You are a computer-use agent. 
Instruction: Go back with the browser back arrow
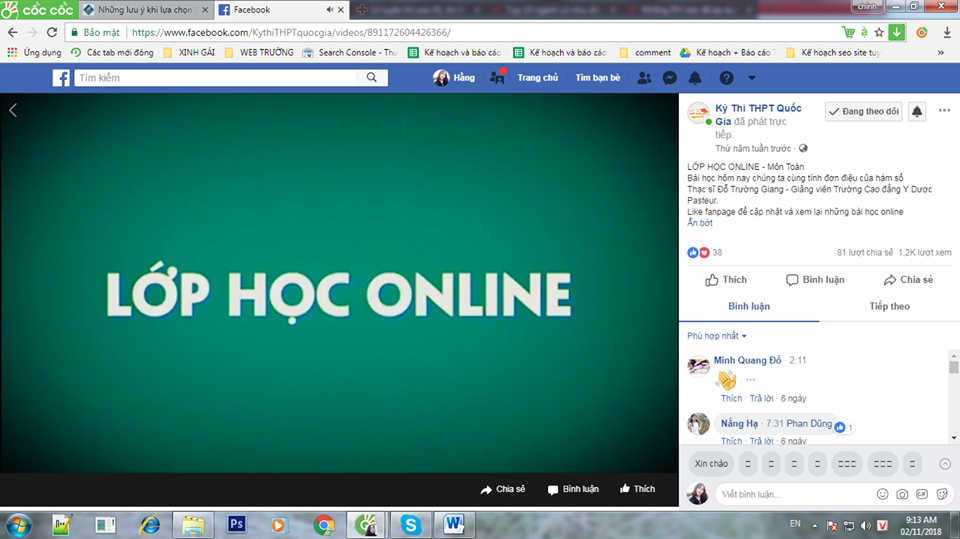[12, 32]
